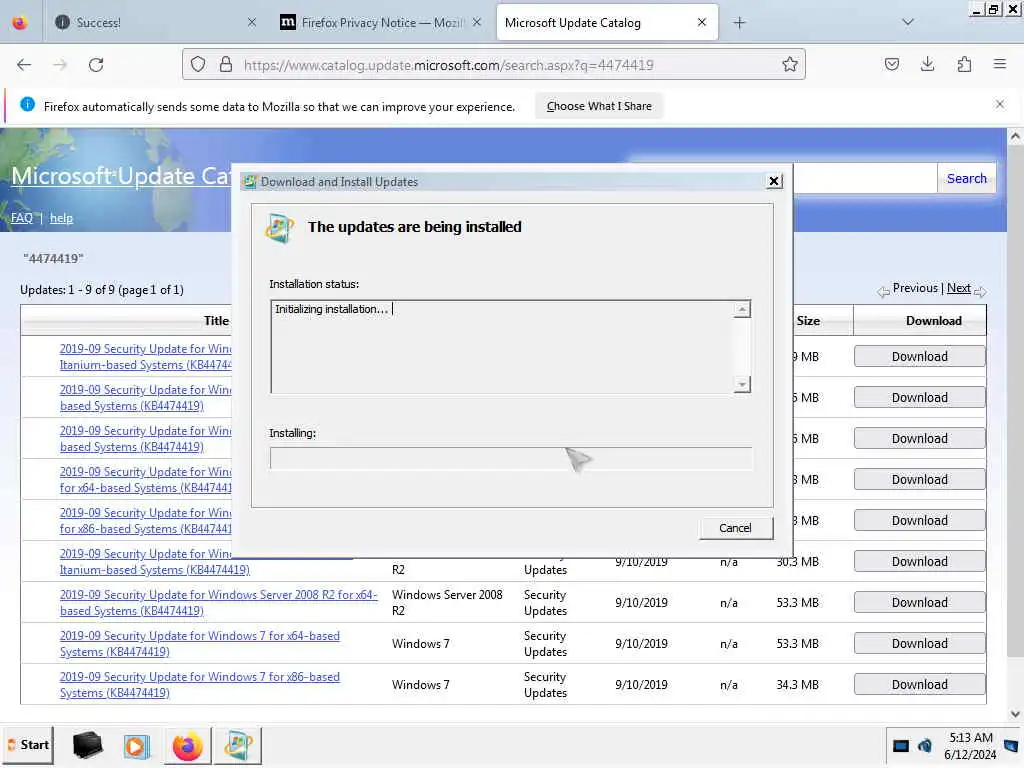Close the Microsoft Update Catalog tab
The image size is (1024, 768).
click(702, 23)
